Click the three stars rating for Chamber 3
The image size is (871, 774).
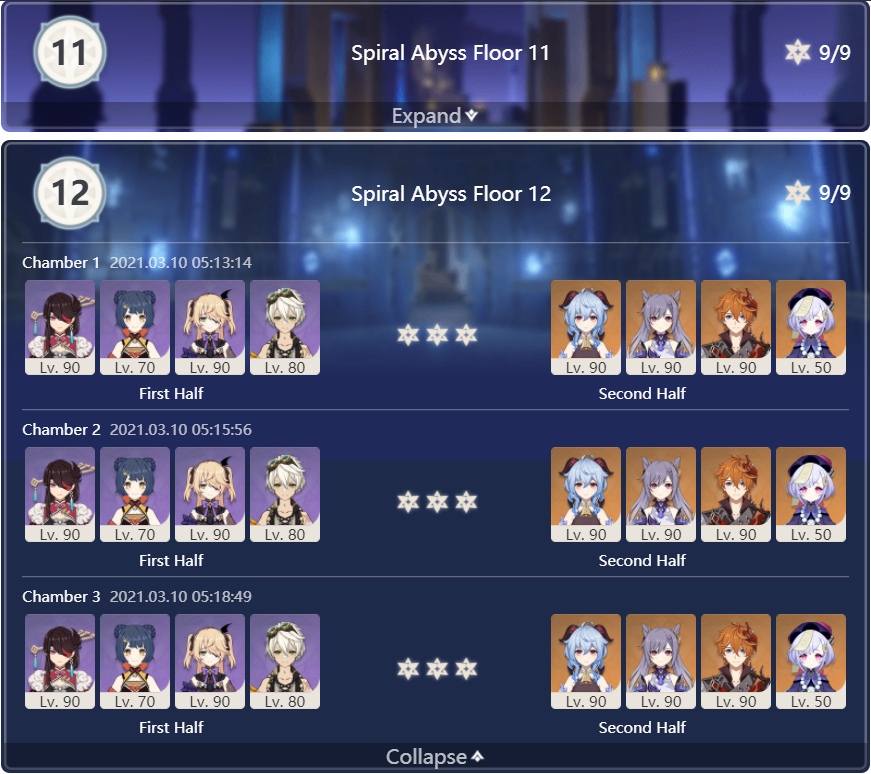[437, 668]
